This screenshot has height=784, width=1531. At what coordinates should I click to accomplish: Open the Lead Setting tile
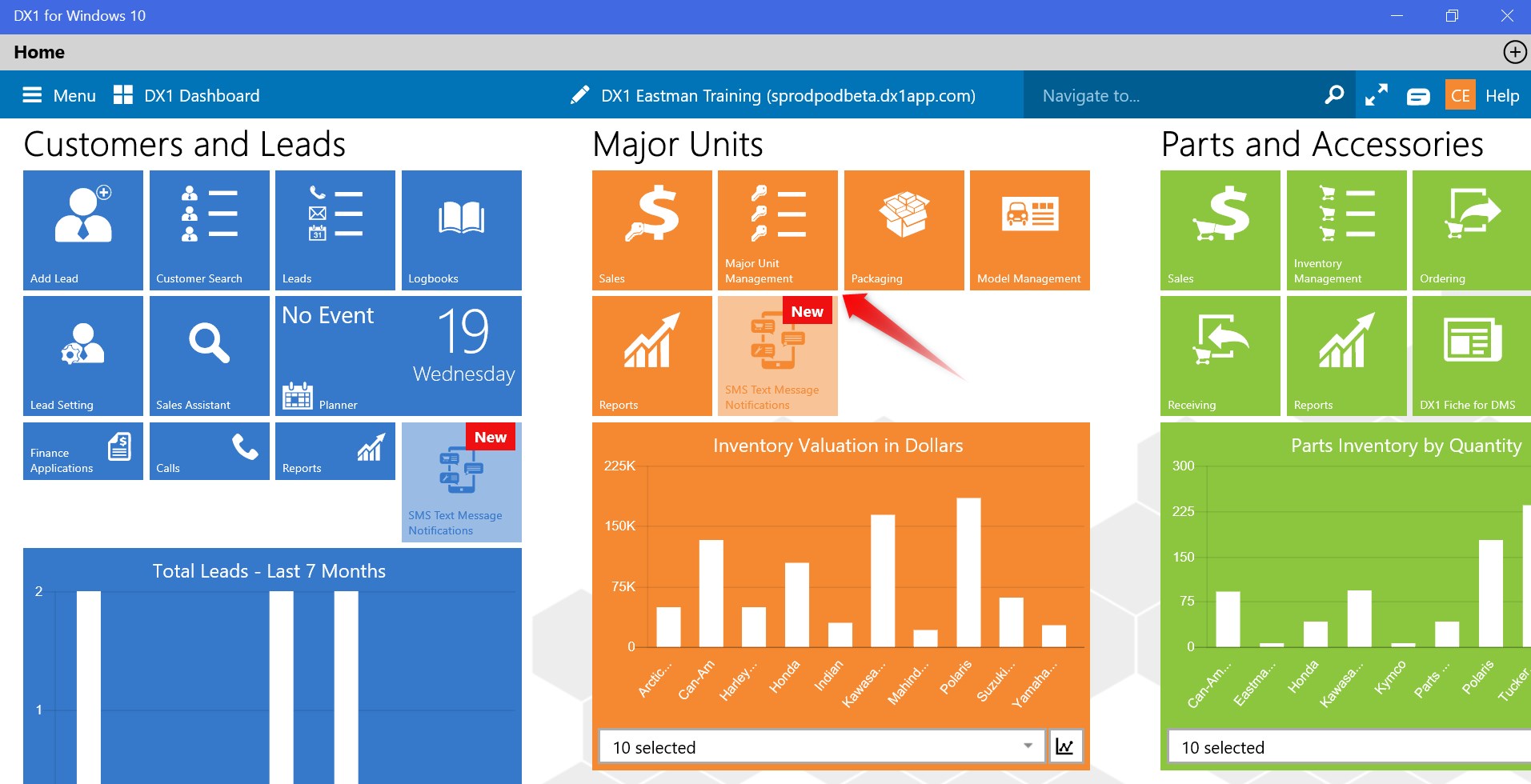(83, 356)
